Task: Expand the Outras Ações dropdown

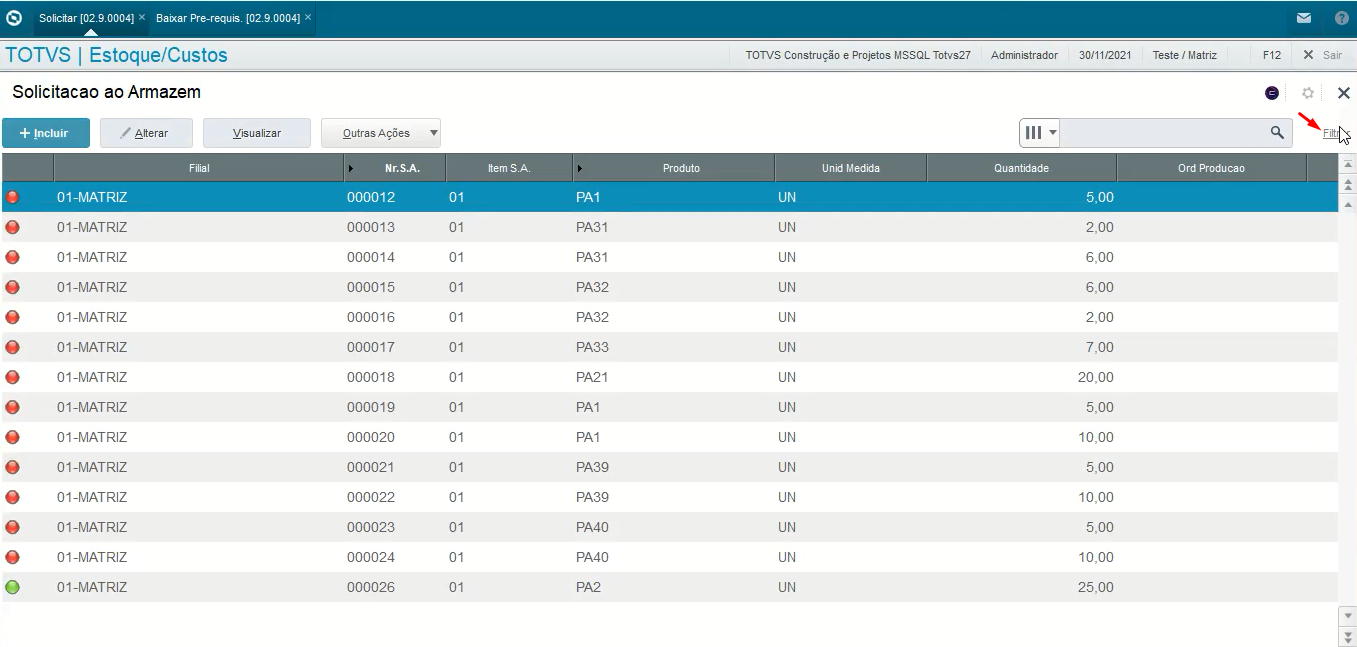Action: click(x=433, y=133)
